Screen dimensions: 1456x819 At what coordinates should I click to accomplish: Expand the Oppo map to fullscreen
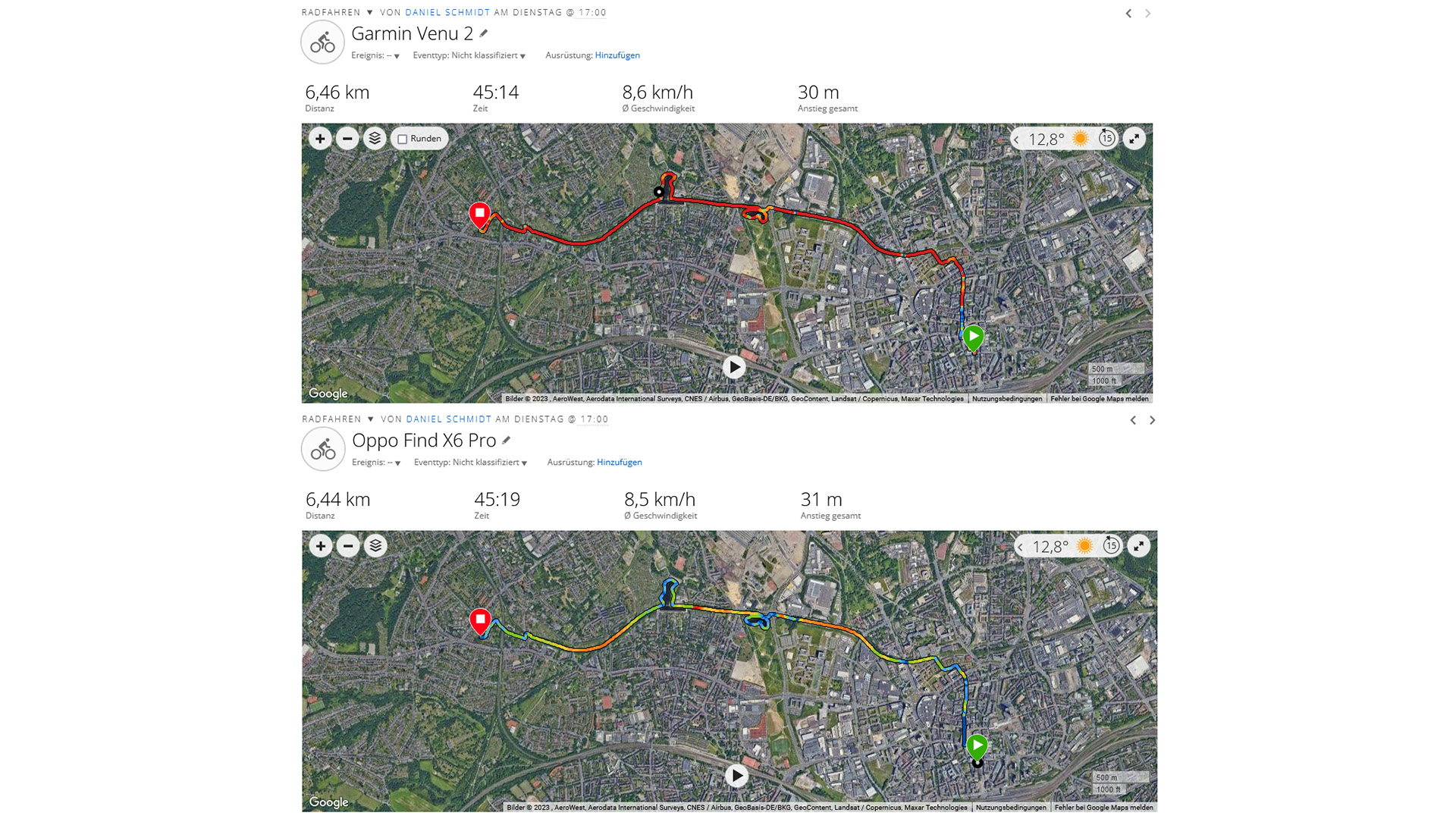(x=1138, y=546)
